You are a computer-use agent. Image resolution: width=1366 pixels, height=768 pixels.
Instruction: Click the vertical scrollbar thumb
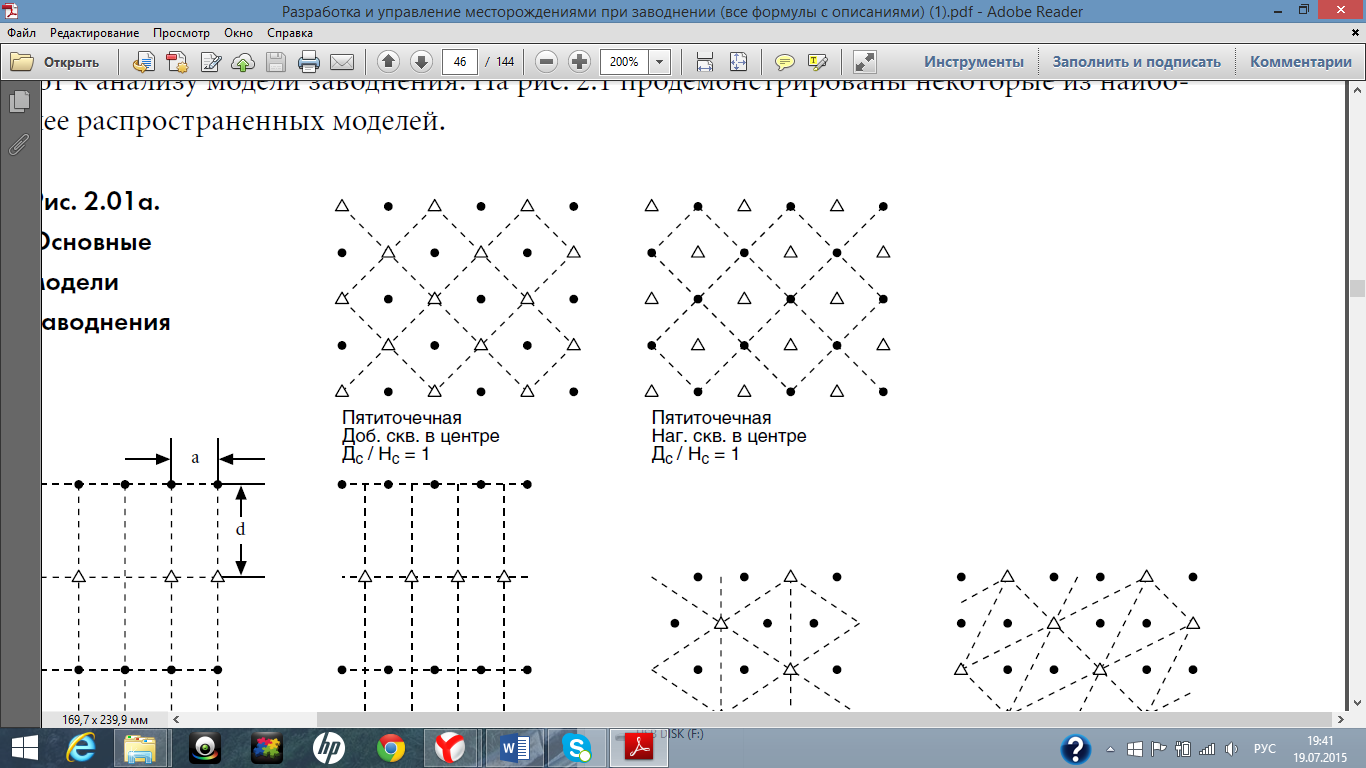click(1357, 288)
